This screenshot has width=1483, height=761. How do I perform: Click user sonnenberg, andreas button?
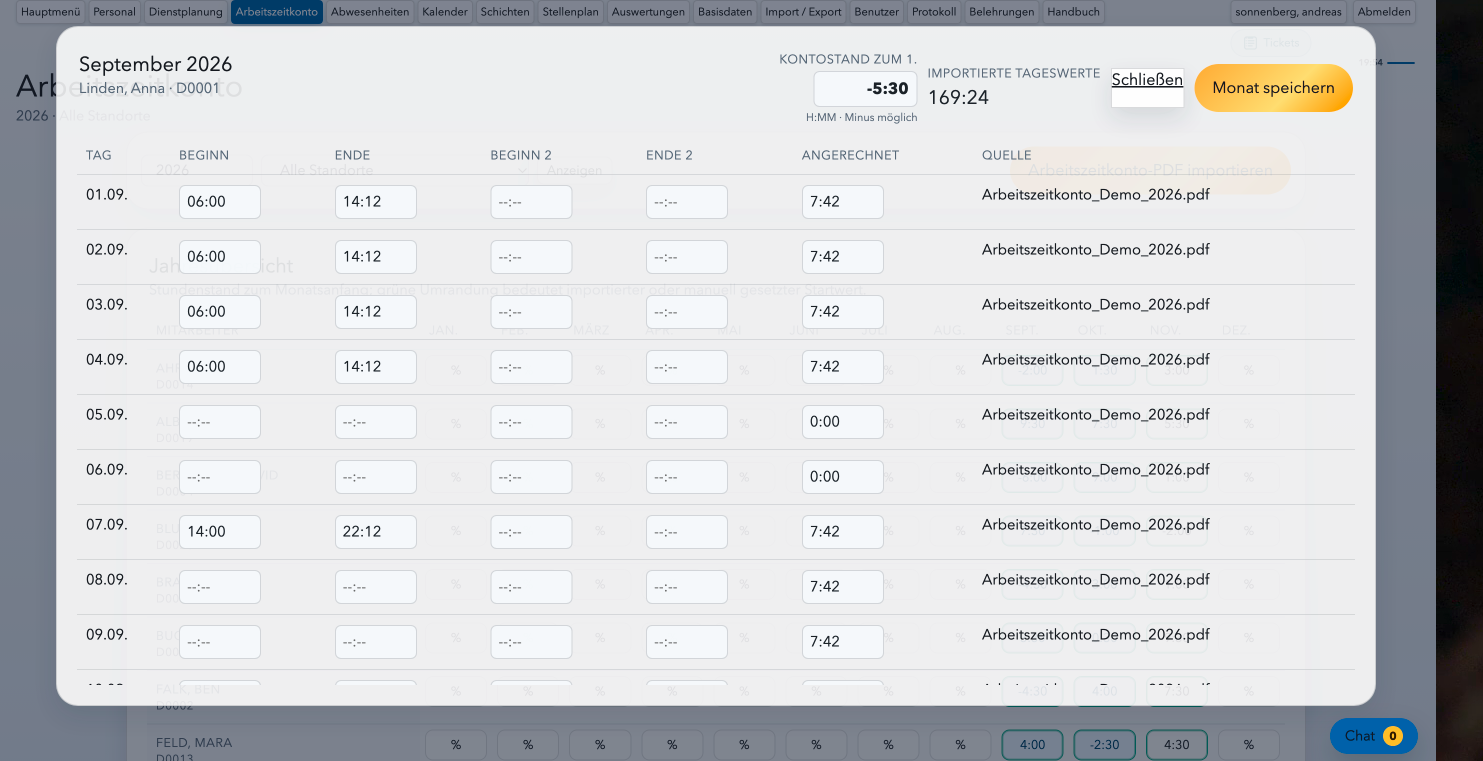tap(1289, 12)
